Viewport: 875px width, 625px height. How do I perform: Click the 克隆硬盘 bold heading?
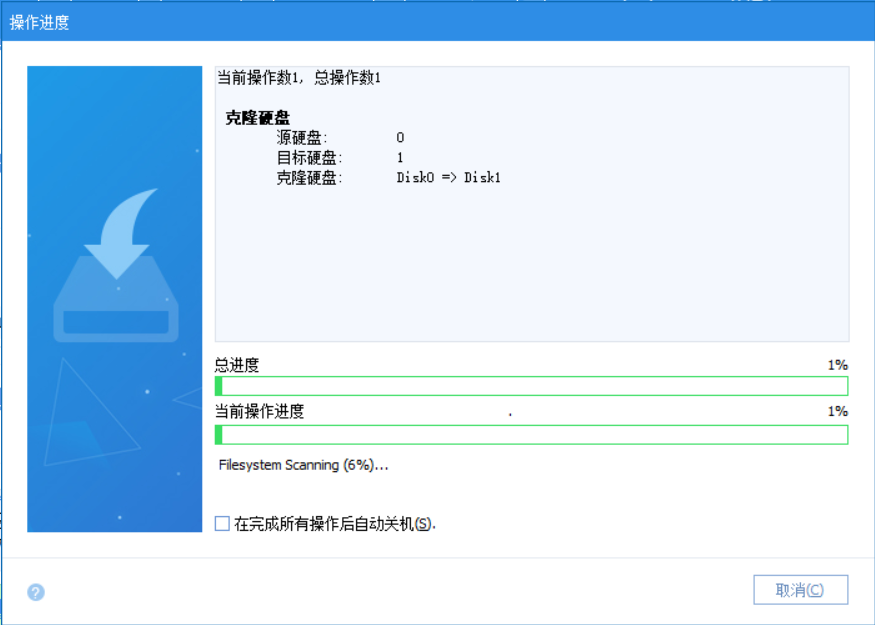pyautogui.click(x=257, y=118)
